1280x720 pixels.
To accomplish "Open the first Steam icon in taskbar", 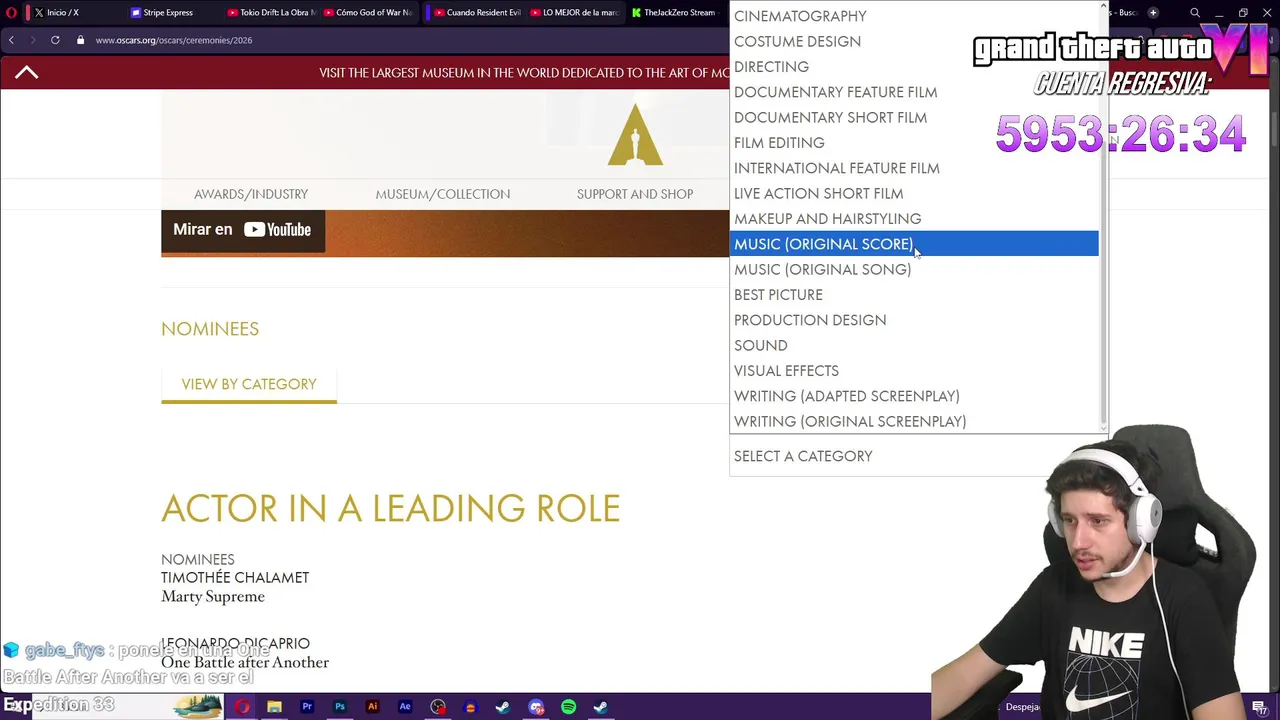I will [x=503, y=707].
